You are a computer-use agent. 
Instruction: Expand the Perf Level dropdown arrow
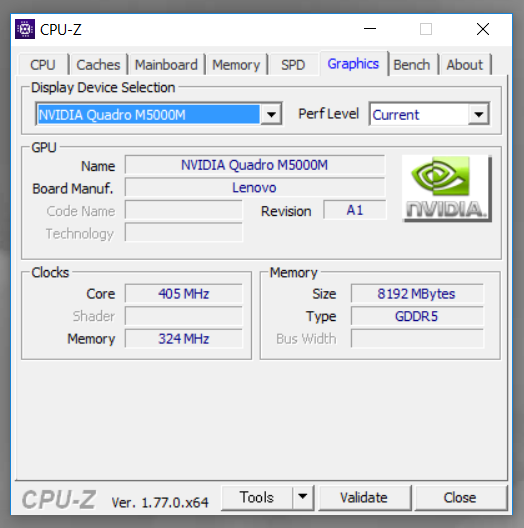point(479,114)
